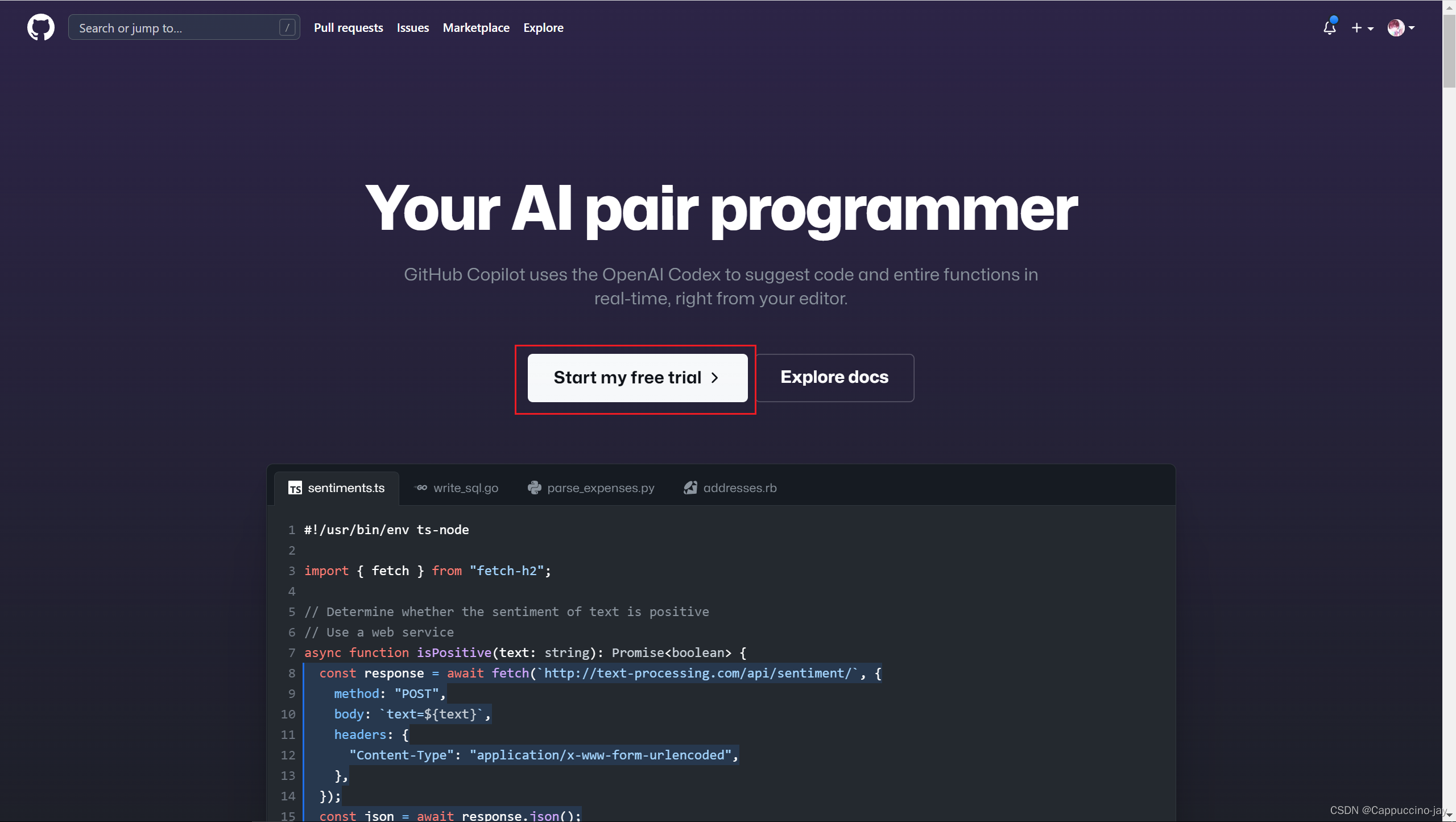The height and width of the screenshot is (822, 1456).
Task: Click the text-processing.com URL in code
Action: 698,674
